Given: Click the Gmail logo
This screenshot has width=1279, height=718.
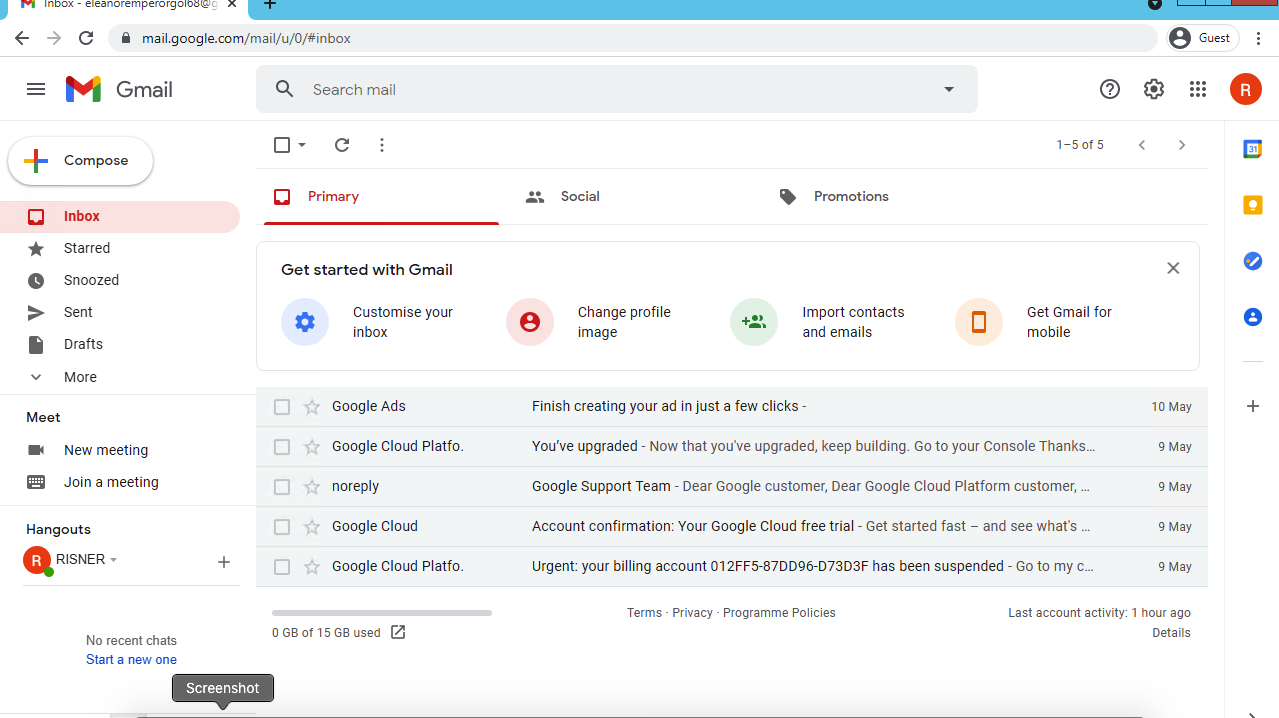Looking at the screenshot, I should pyautogui.click(x=119, y=89).
